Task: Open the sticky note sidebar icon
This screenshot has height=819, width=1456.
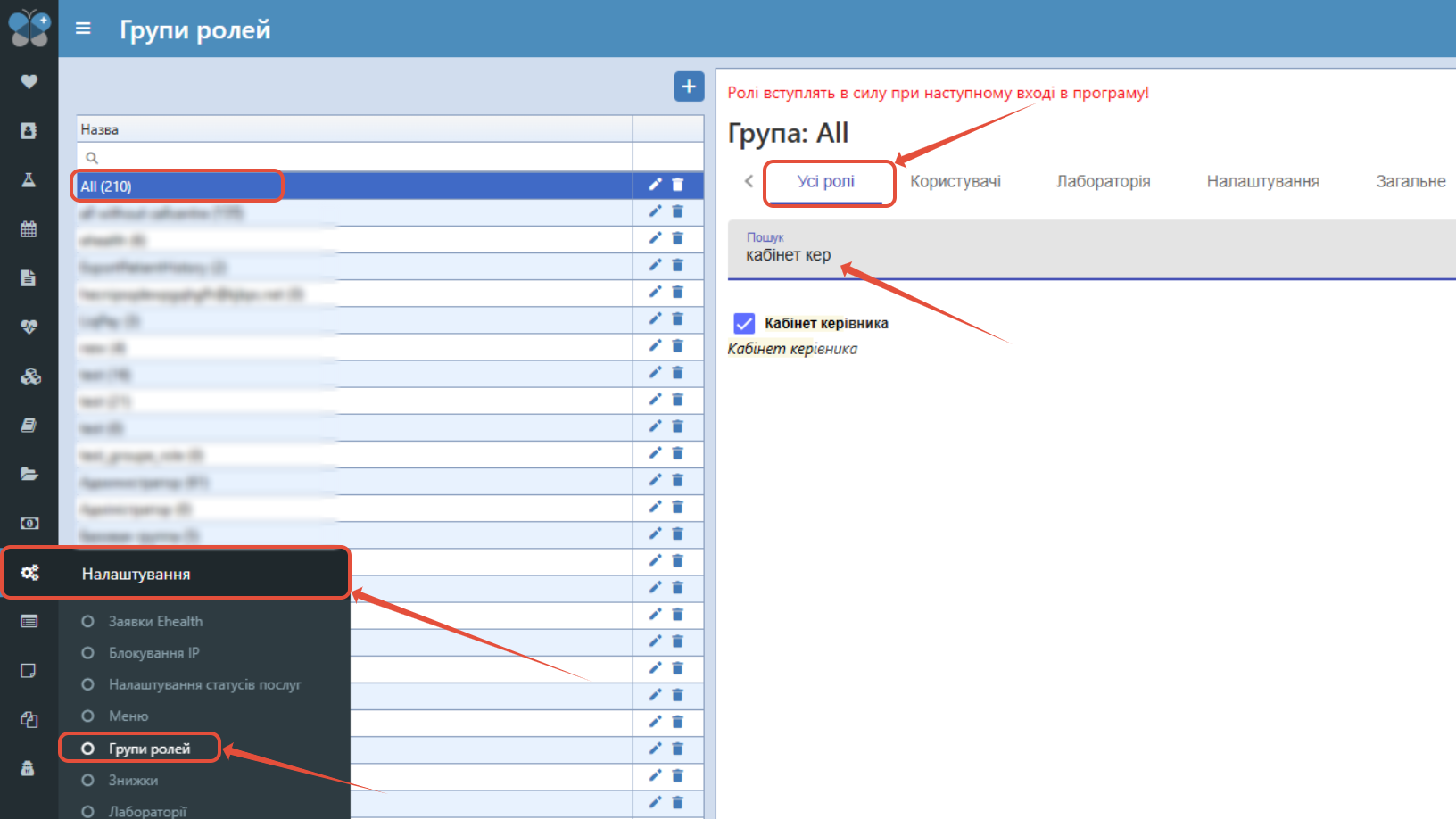Action: [x=29, y=670]
